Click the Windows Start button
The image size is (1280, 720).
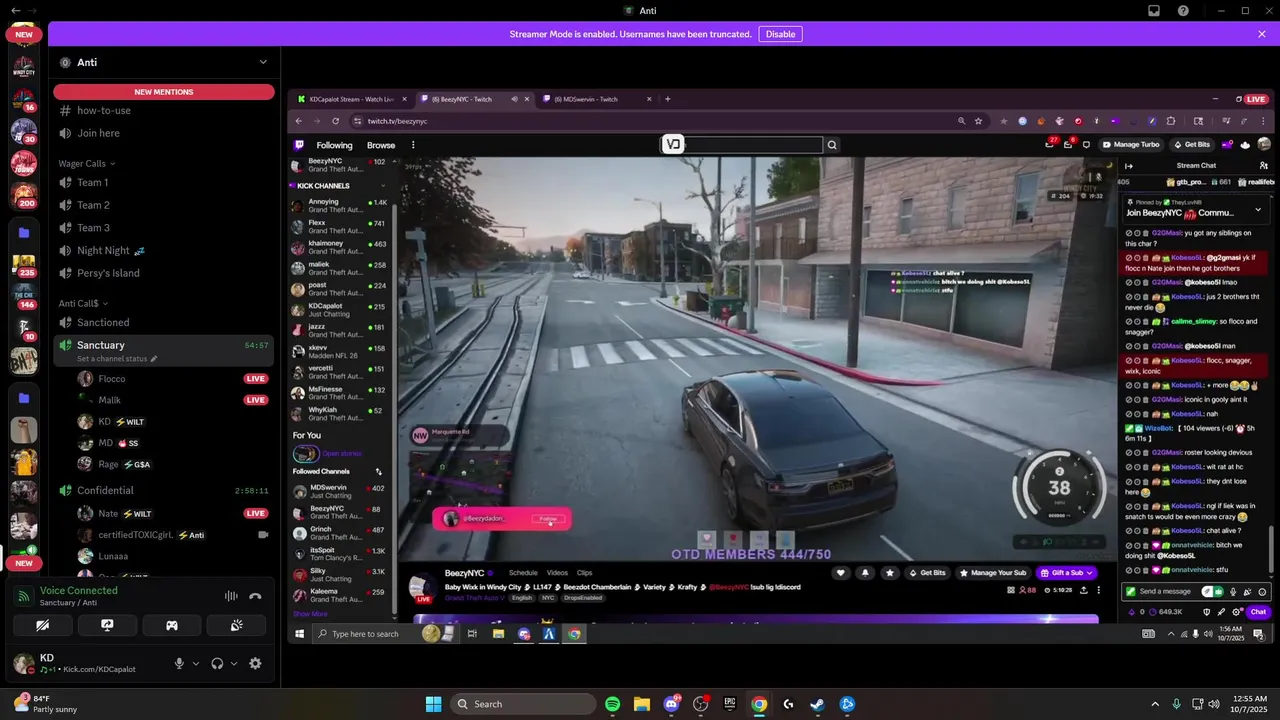pos(433,704)
